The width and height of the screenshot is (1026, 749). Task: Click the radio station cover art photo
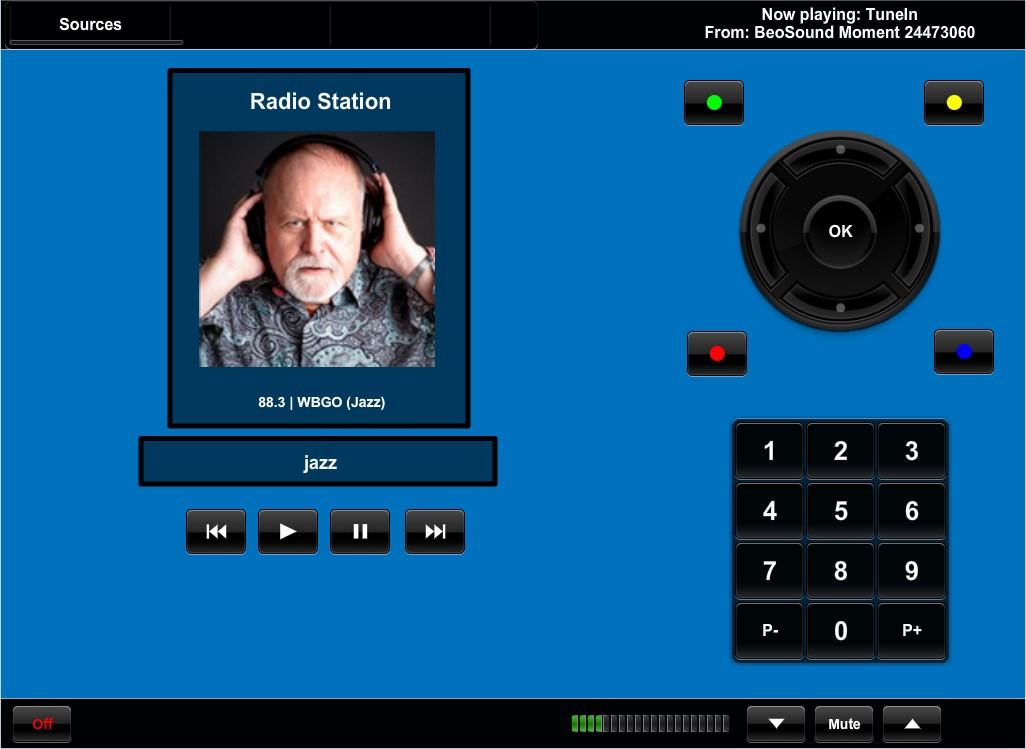(317, 249)
